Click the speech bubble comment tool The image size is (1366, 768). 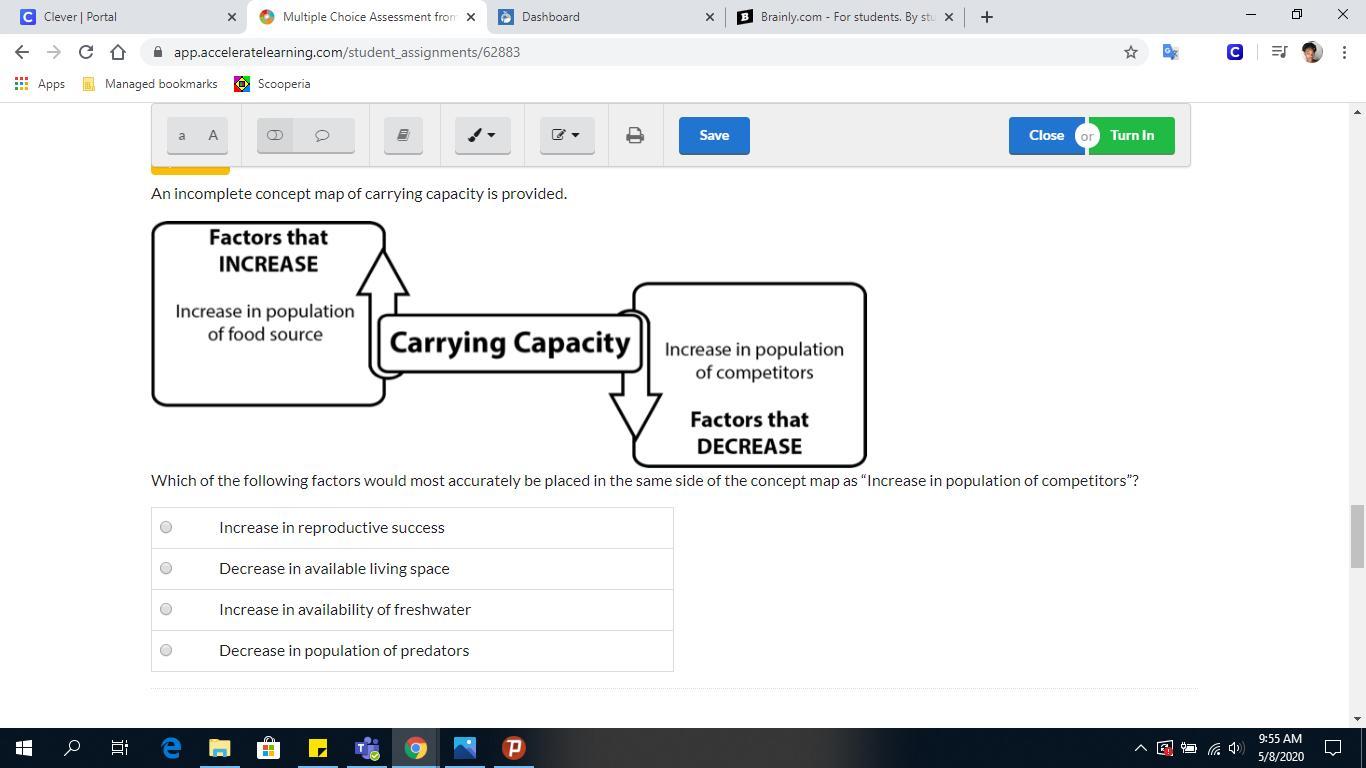[322, 135]
